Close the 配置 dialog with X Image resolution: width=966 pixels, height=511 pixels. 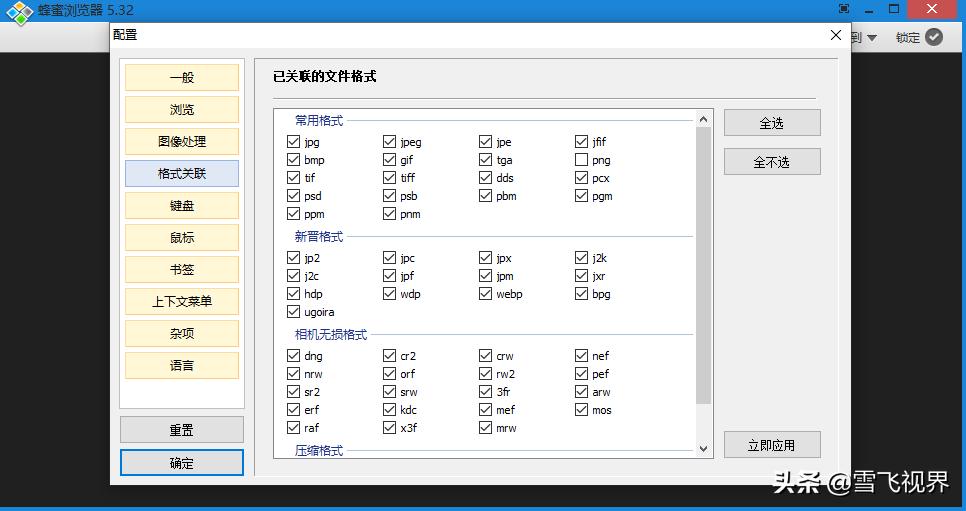pyautogui.click(x=836, y=35)
